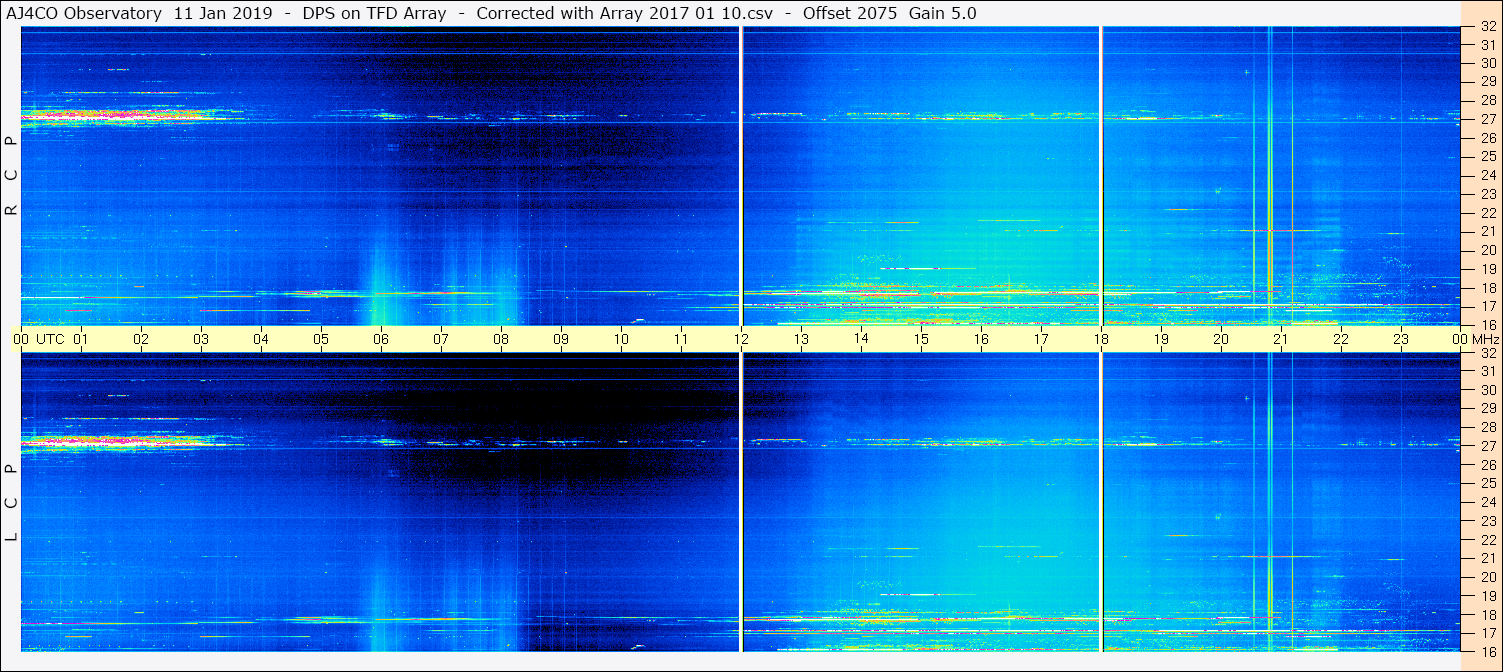This screenshot has height=672, width=1503.
Task: Click the 09 hour label on time axis
Action: click(x=561, y=339)
